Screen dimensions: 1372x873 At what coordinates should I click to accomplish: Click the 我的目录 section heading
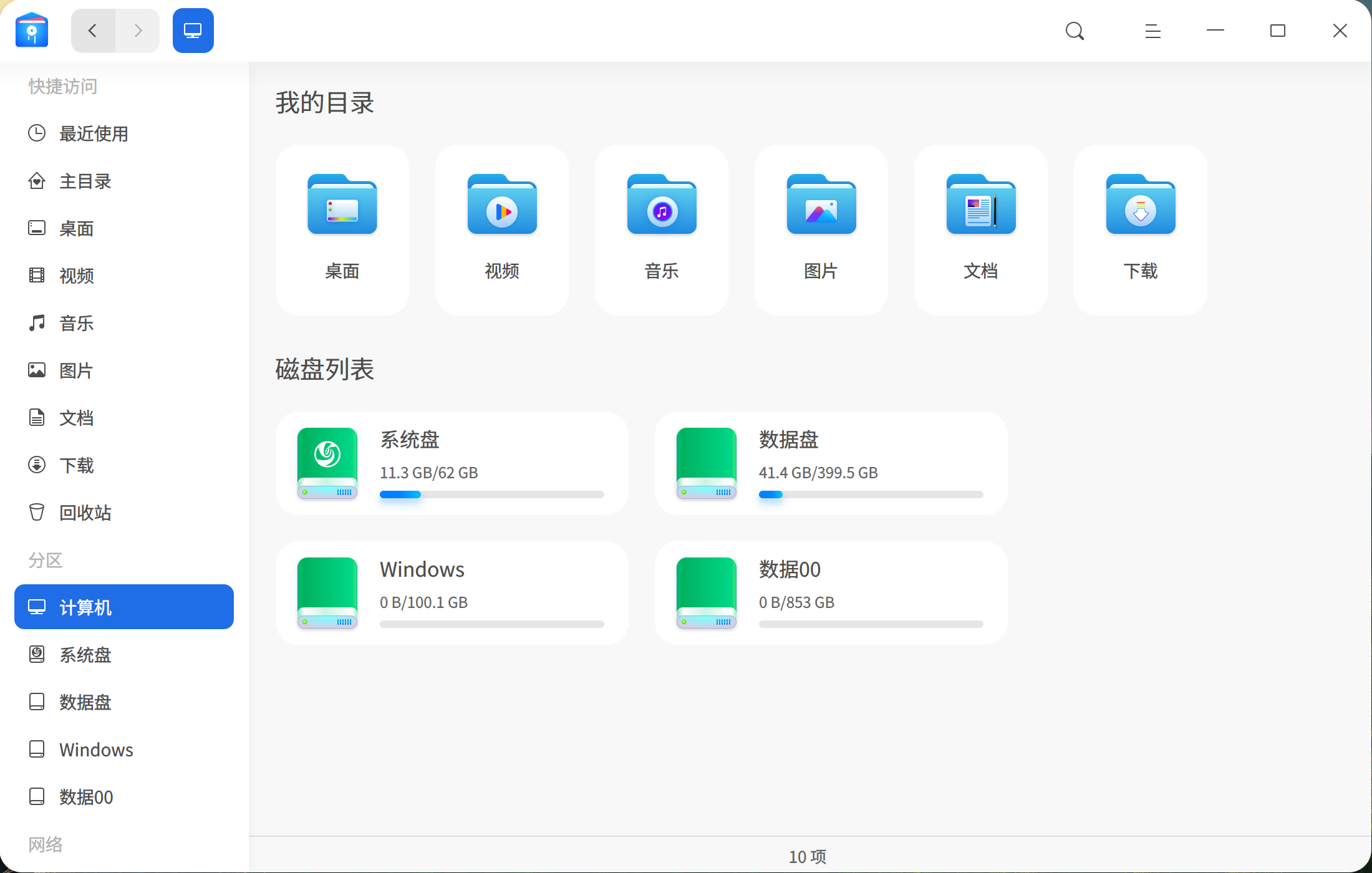325,102
